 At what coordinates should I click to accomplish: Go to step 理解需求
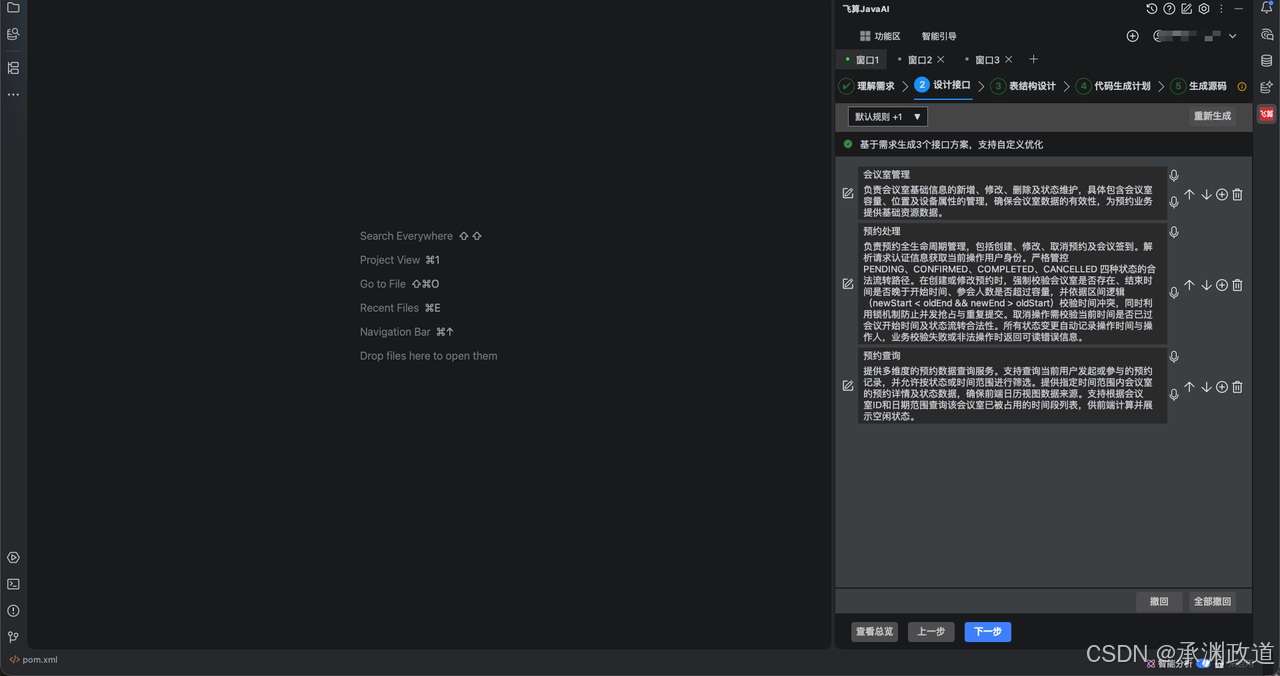[x=867, y=86]
